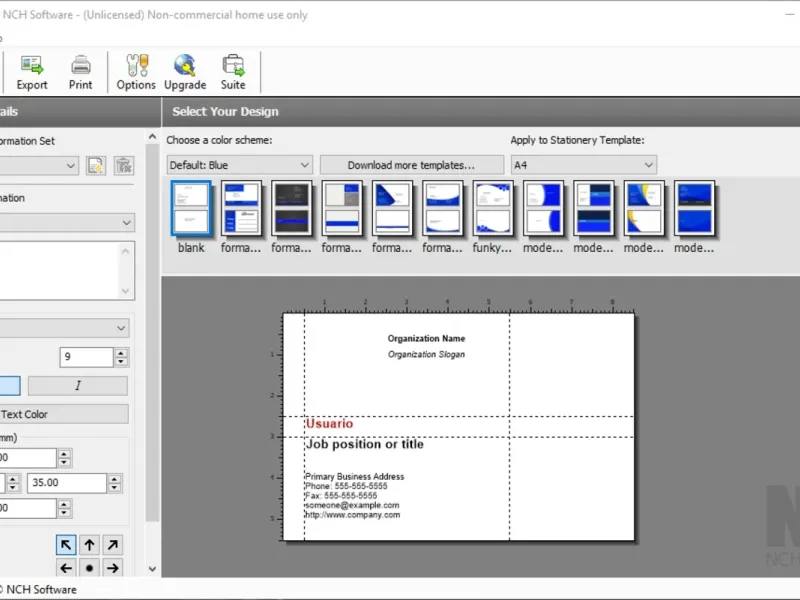This screenshot has width=800, height=600.
Task: Increase the font size stepper value
Action: [x=121, y=352]
